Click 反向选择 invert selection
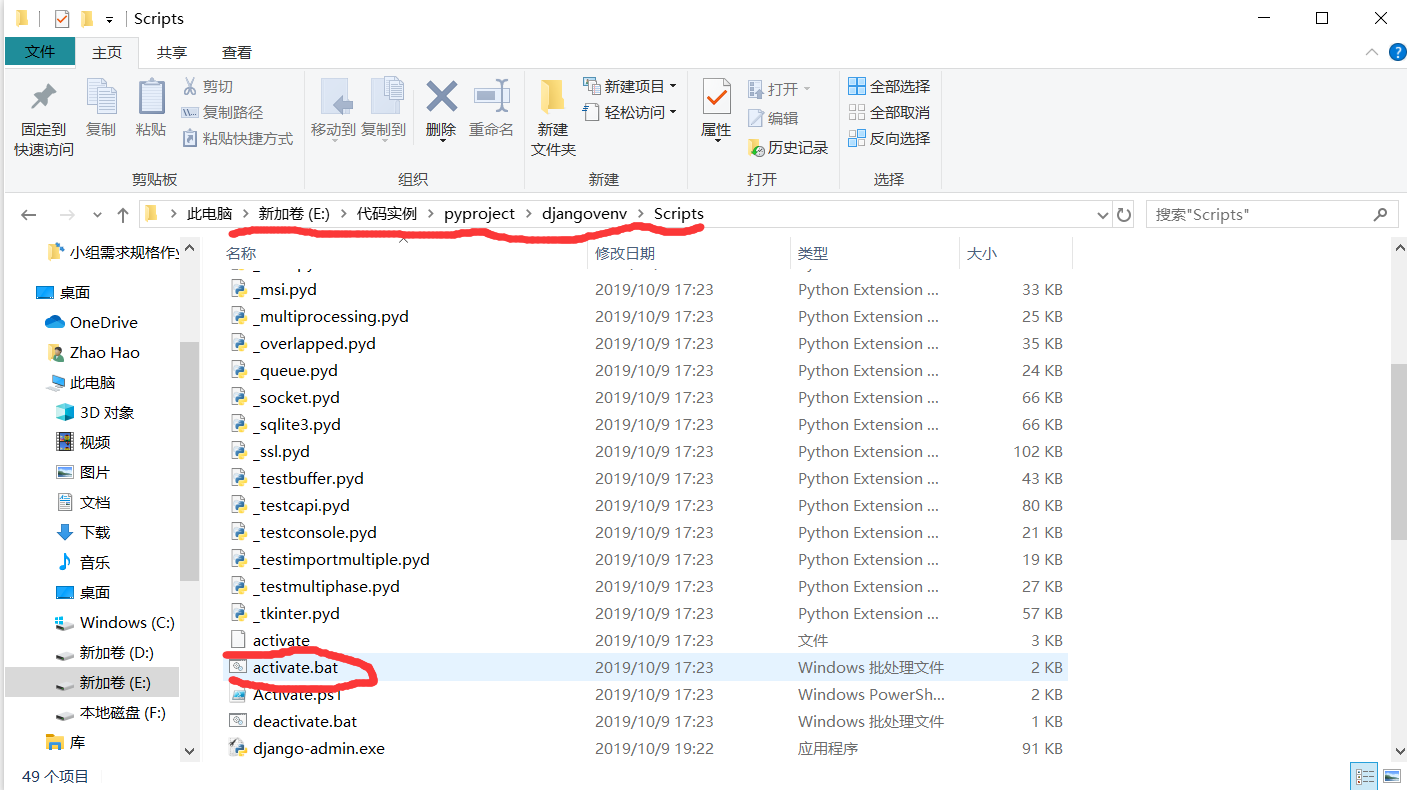The height and width of the screenshot is (790, 1407). coord(889,139)
